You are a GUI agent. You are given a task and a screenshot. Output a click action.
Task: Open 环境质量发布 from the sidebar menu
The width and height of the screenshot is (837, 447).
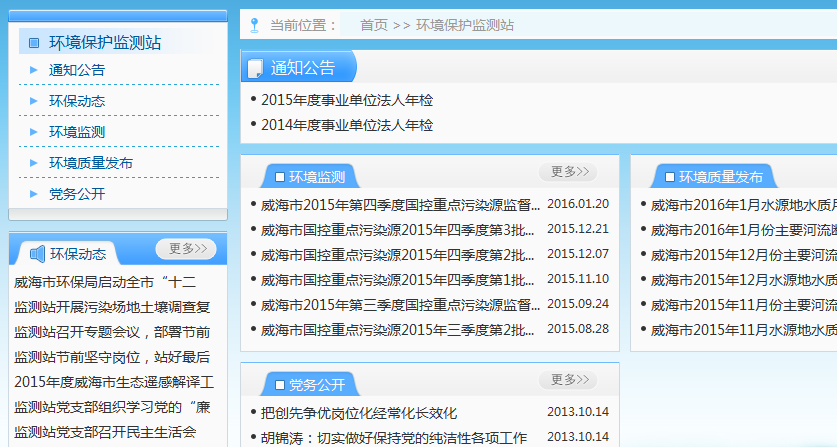click(x=91, y=163)
